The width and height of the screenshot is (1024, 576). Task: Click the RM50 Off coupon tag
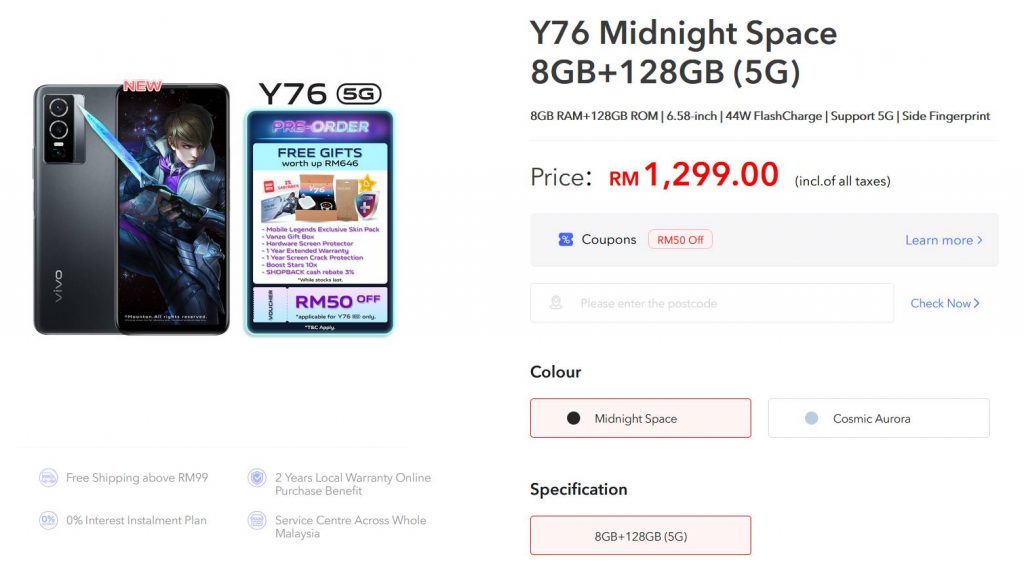click(x=680, y=240)
